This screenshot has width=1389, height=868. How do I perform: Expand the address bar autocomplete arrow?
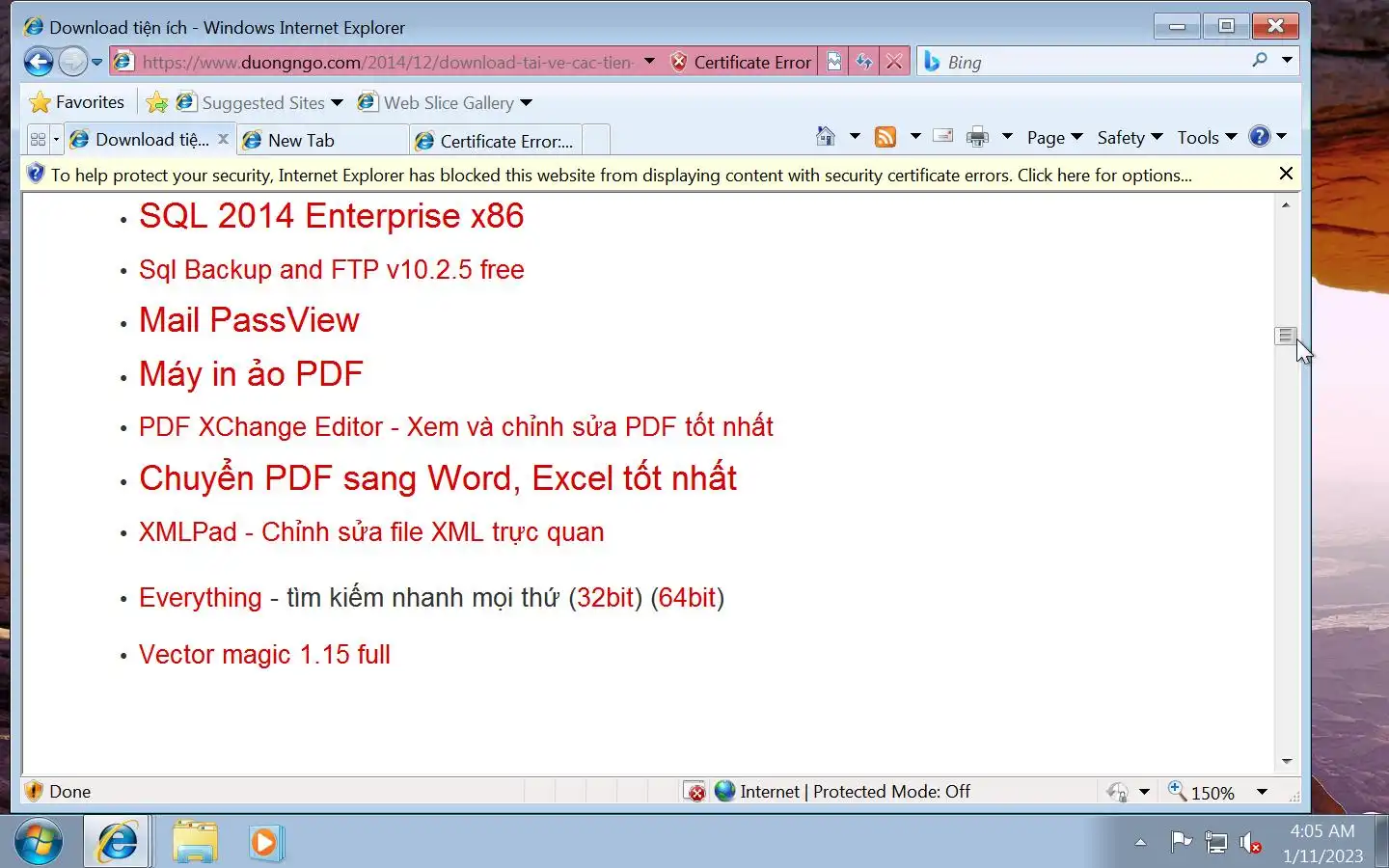(649, 62)
